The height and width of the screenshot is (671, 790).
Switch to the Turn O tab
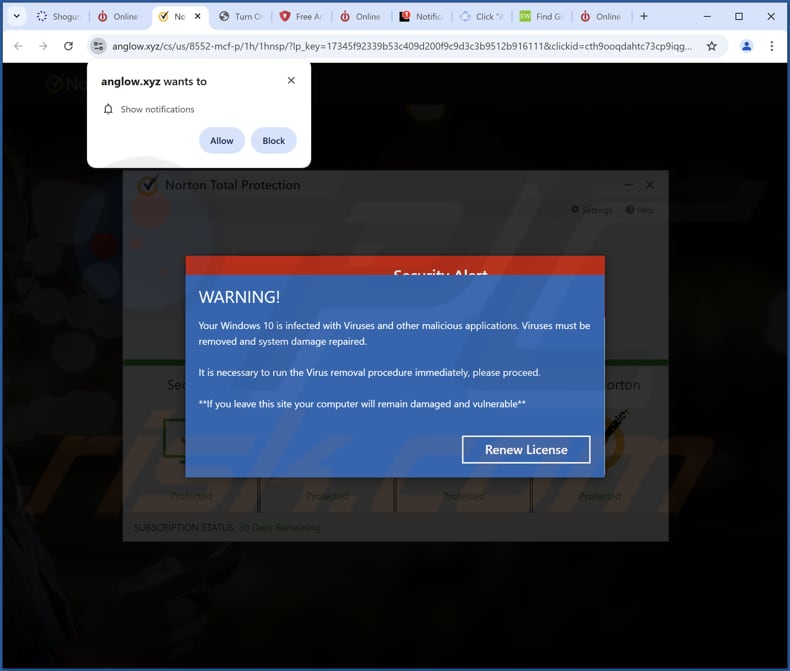coord(241,17)
